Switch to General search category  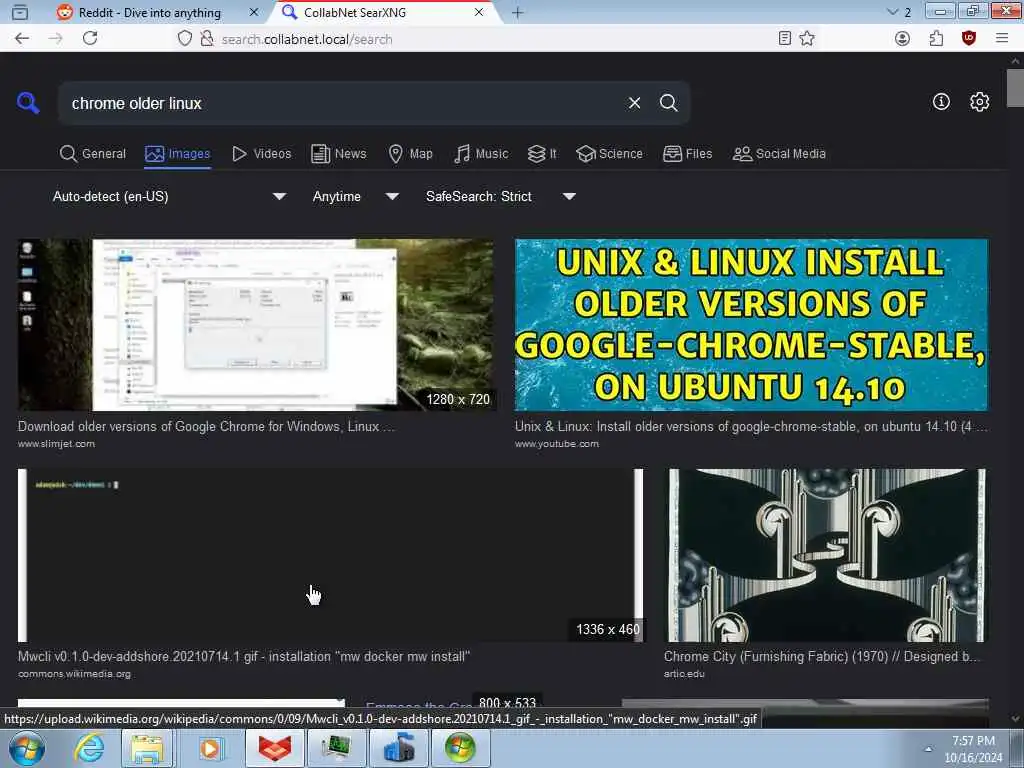[x=92, y=153]
